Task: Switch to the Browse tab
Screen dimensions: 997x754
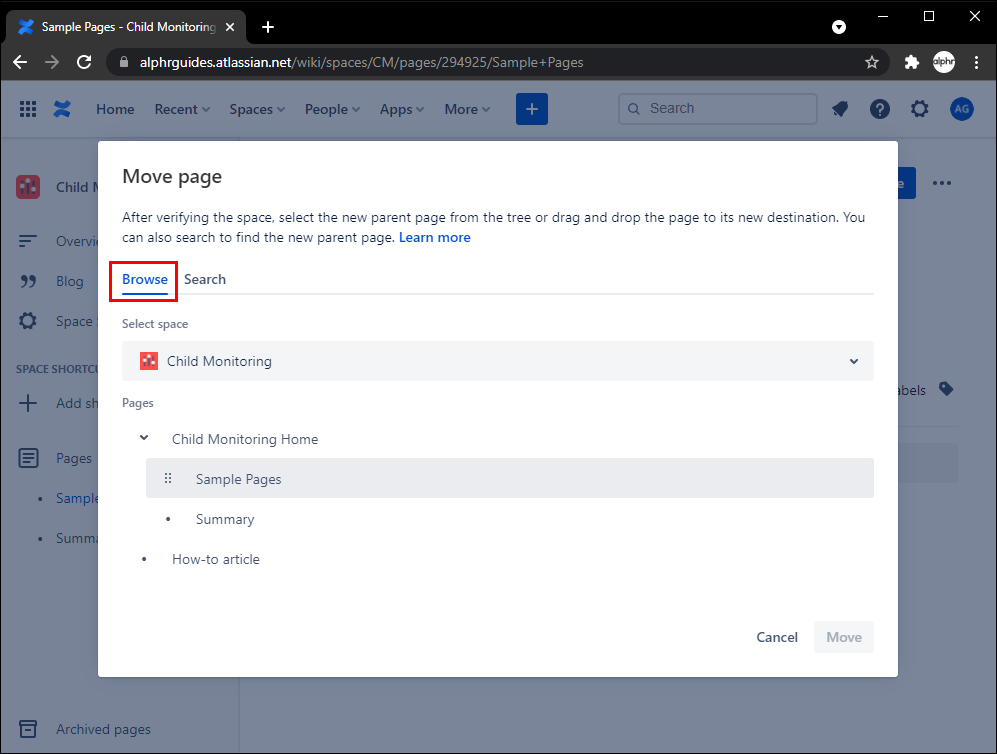Action: pos(145,279)
